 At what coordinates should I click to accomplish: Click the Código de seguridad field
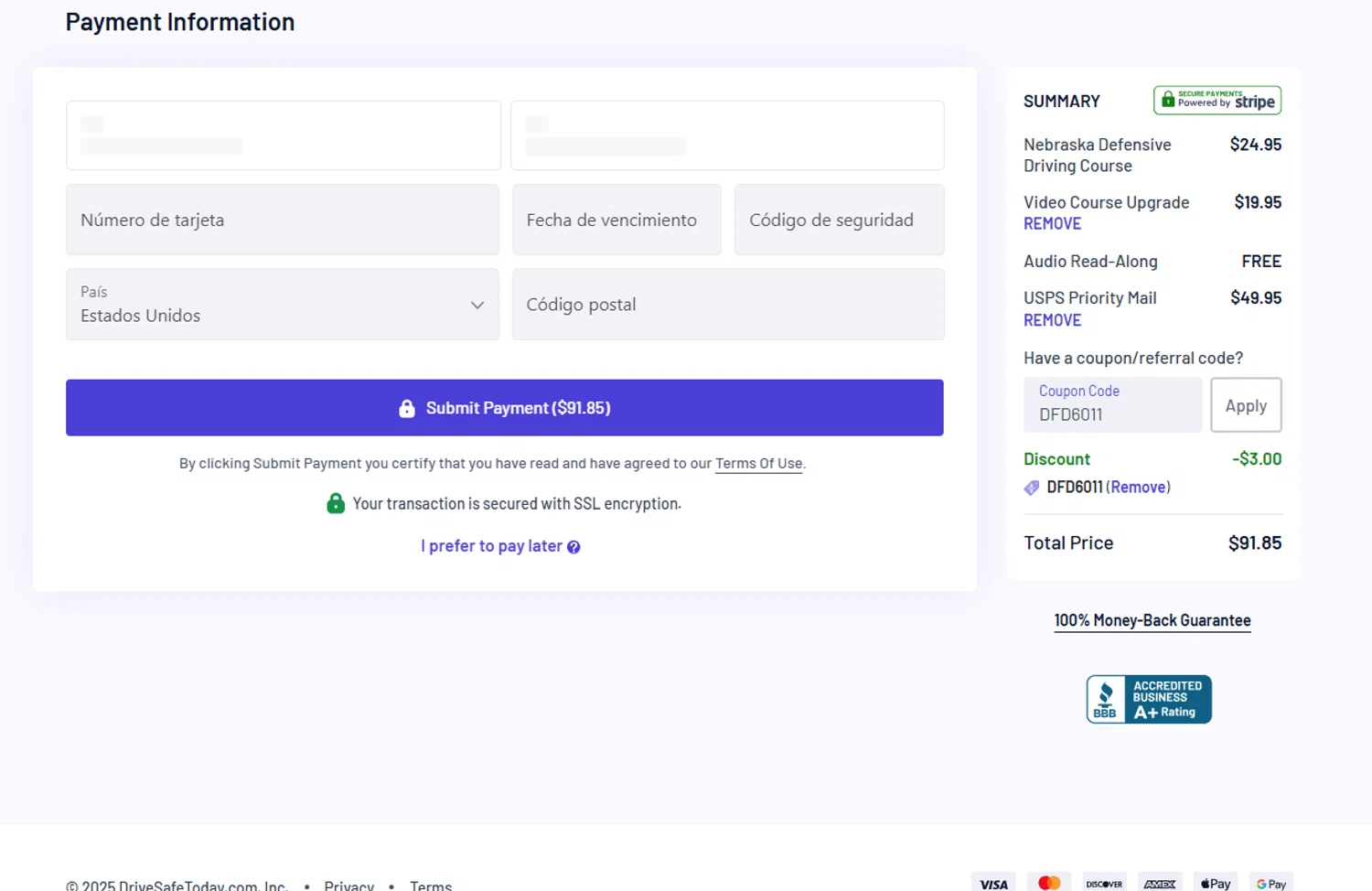click(839, 220)
